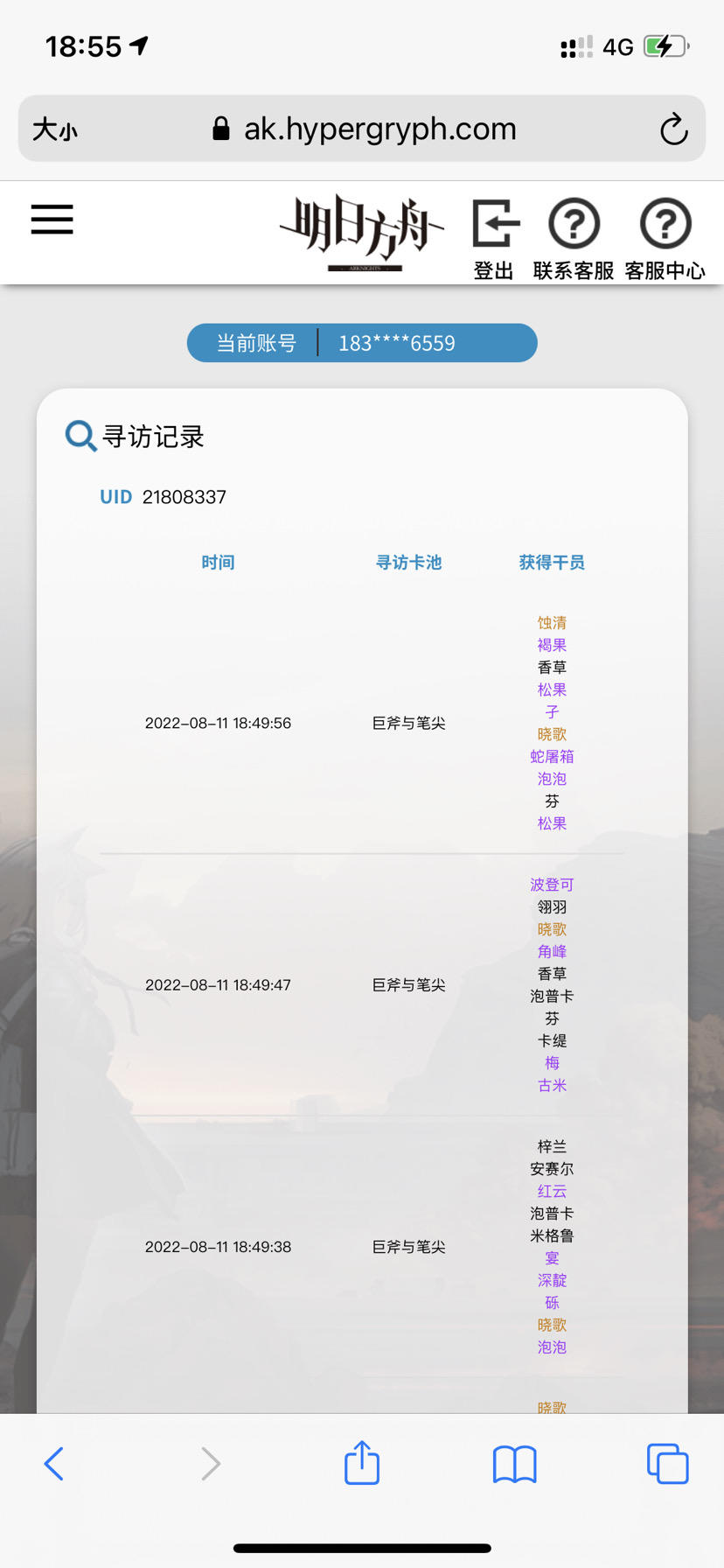Tap the 4G network indicator
This screenshot has width=724, height=1568.
click(617, 47)
